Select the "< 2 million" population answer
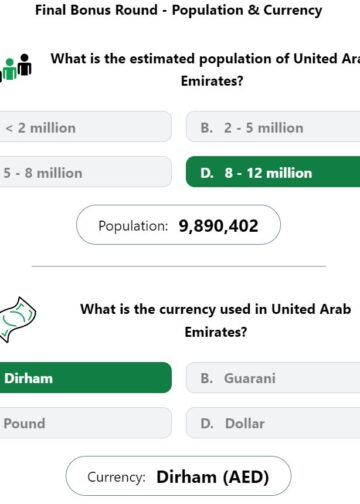360x504 pixels. pyautogui.click(x=86, y=127)
